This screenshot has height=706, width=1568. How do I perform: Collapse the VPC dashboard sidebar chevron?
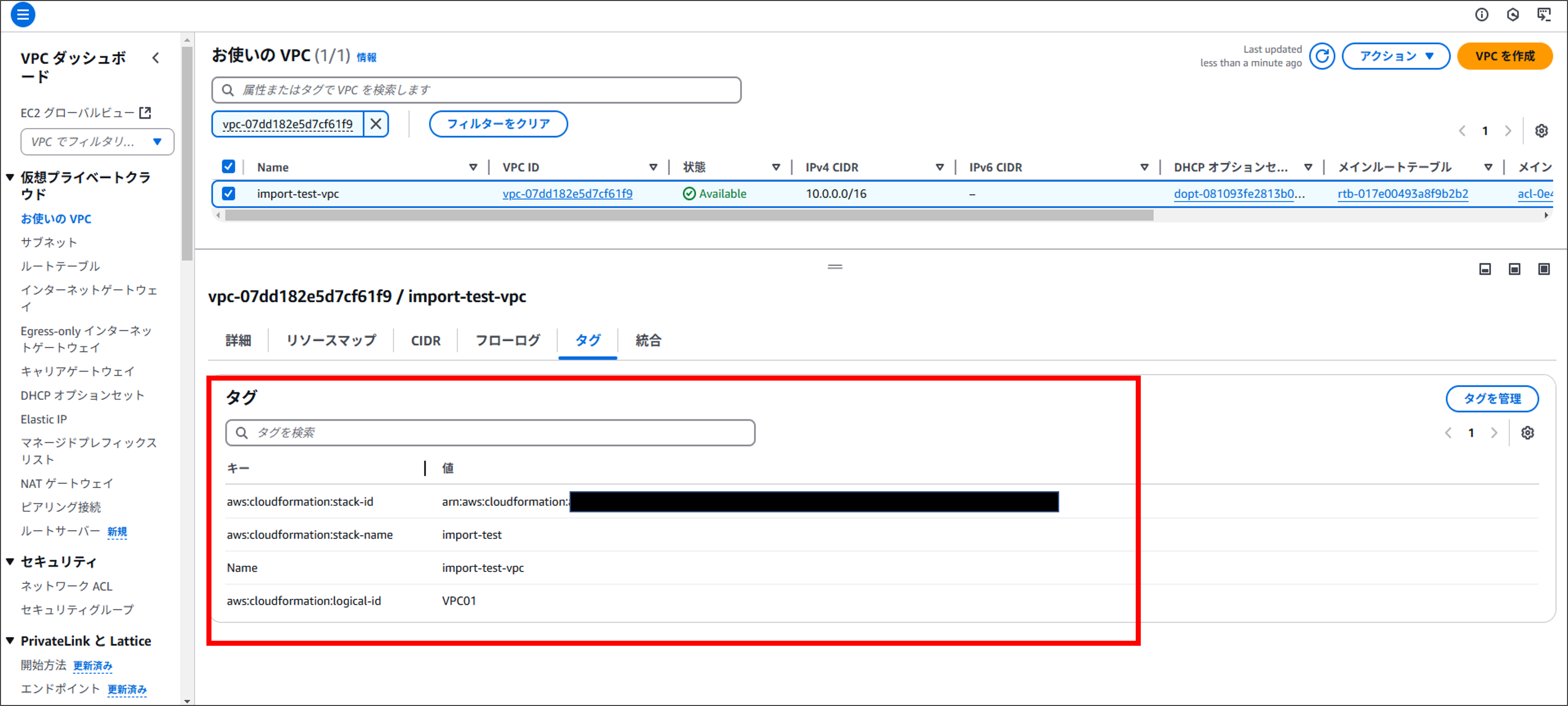(156, 58)
